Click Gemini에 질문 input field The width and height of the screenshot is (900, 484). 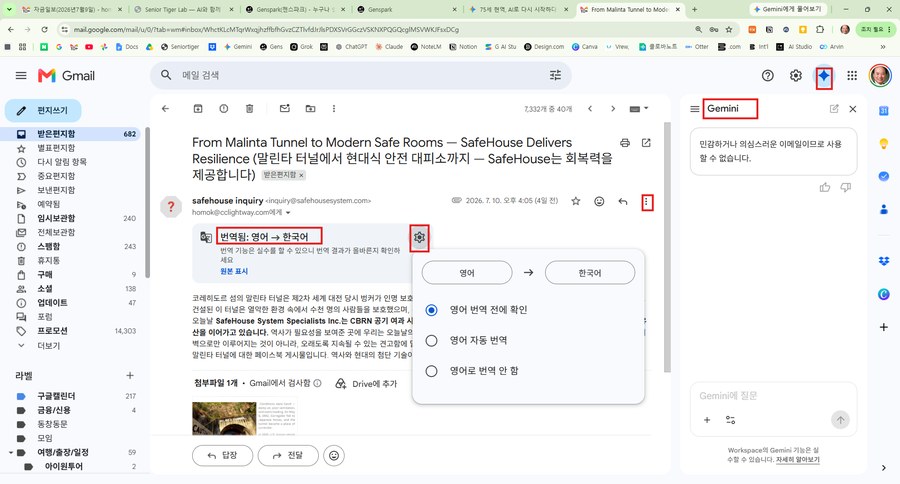pyautogui.click(x=773, y=396)
